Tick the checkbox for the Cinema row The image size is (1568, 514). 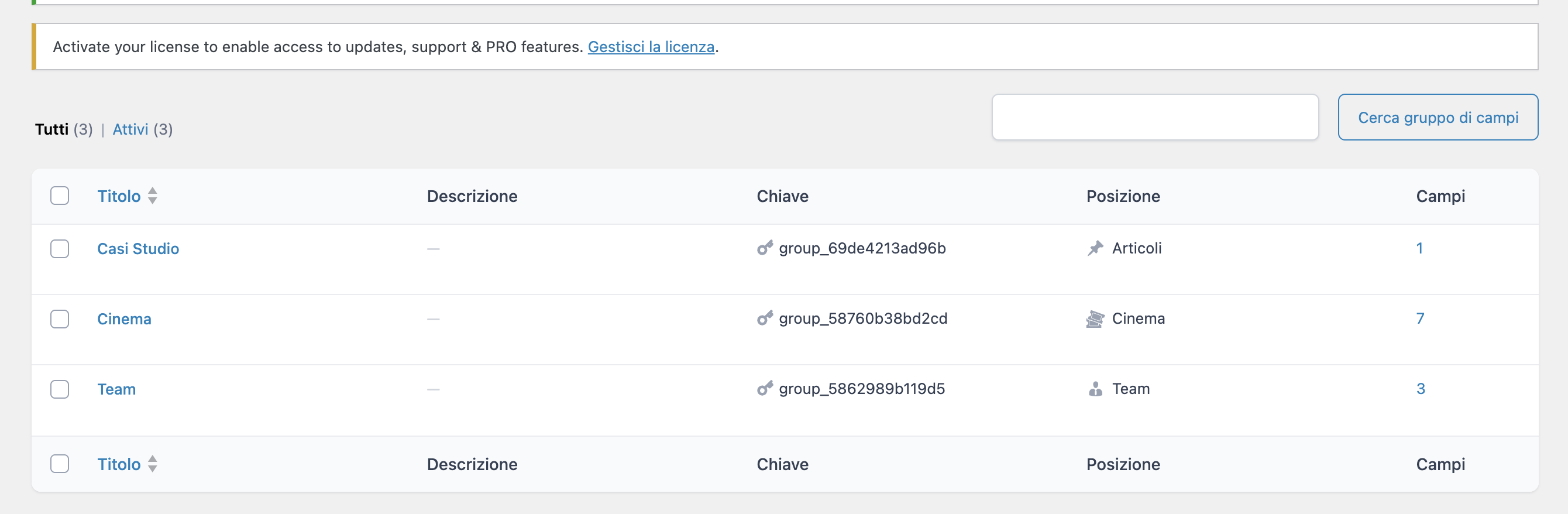60,319
